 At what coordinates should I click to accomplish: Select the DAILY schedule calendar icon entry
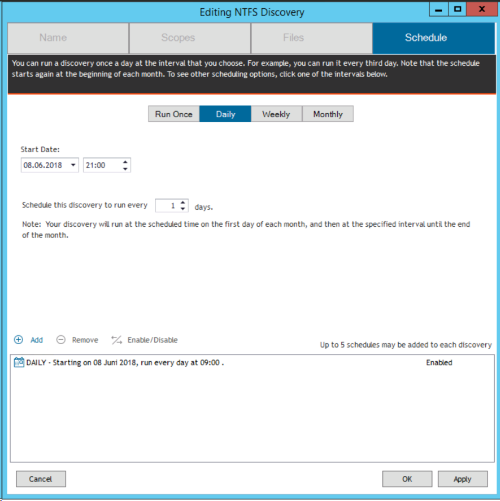tap(19, 362)
